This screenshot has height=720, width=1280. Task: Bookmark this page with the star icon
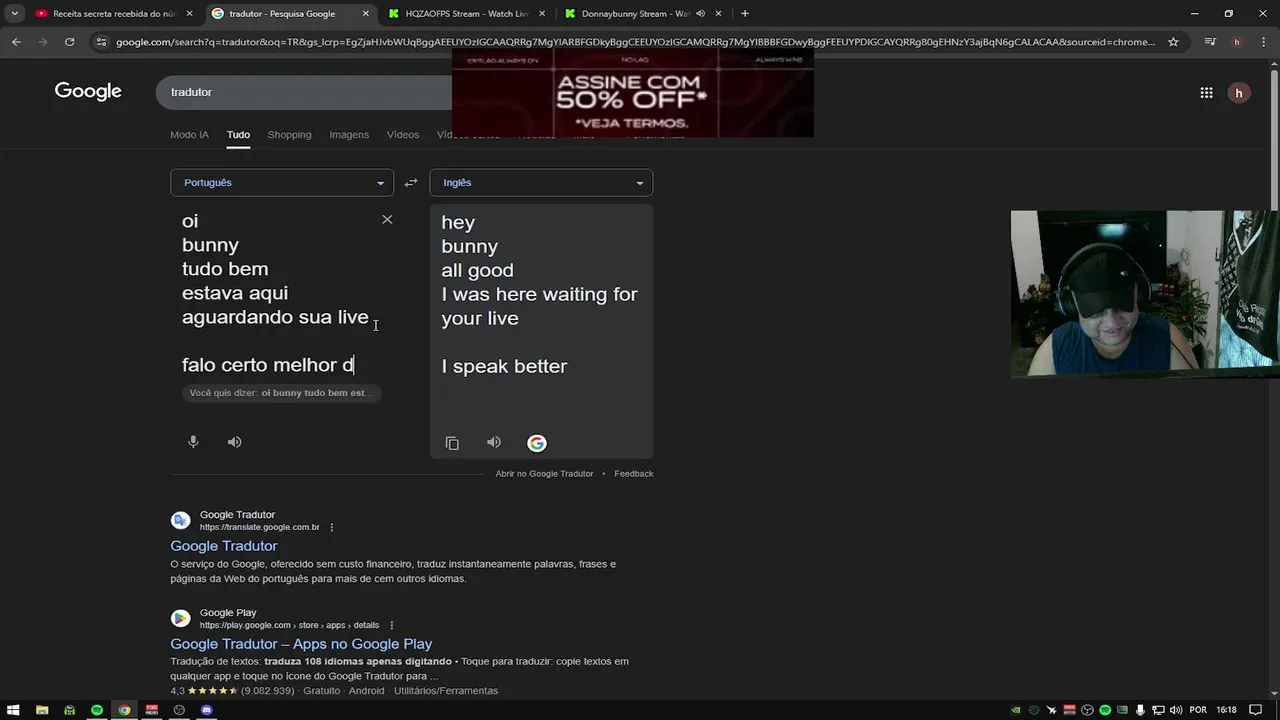point(1173,42)
